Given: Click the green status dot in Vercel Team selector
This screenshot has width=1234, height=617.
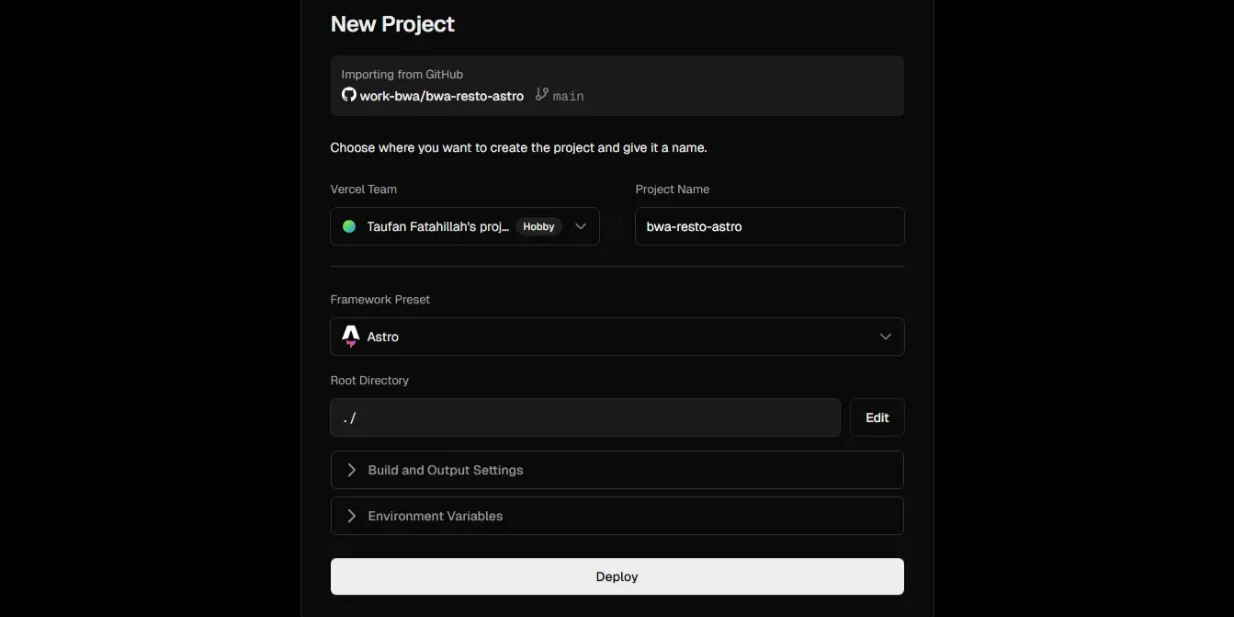Looking at the screenshot, I should coord(349,226).
